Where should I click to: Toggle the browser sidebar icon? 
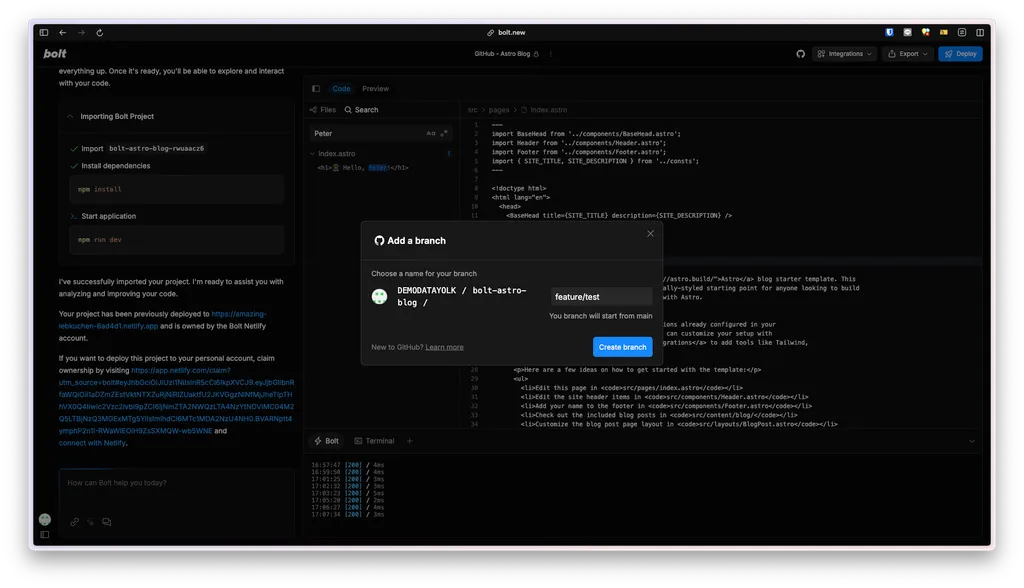click(44, 33)
